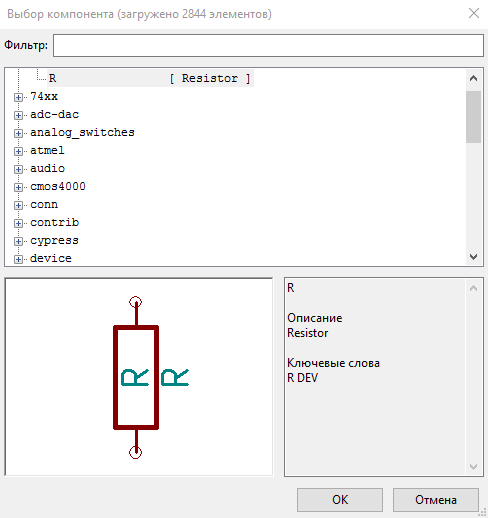488x518 pixels.
Task: Expand the cmos4000 library
Action: [x=18, y=187]
